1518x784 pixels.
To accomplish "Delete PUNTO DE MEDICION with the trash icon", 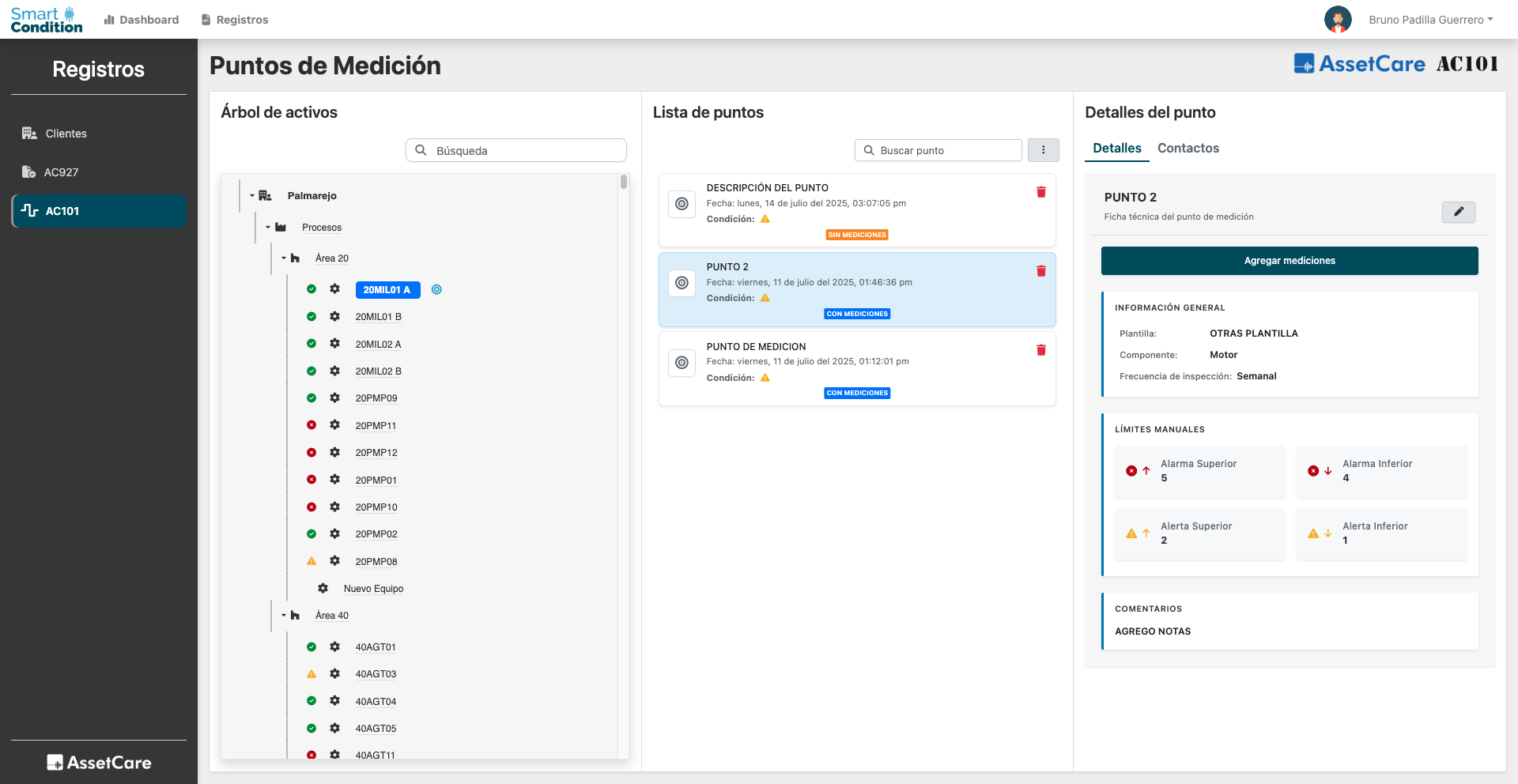I will [1041, 350].
